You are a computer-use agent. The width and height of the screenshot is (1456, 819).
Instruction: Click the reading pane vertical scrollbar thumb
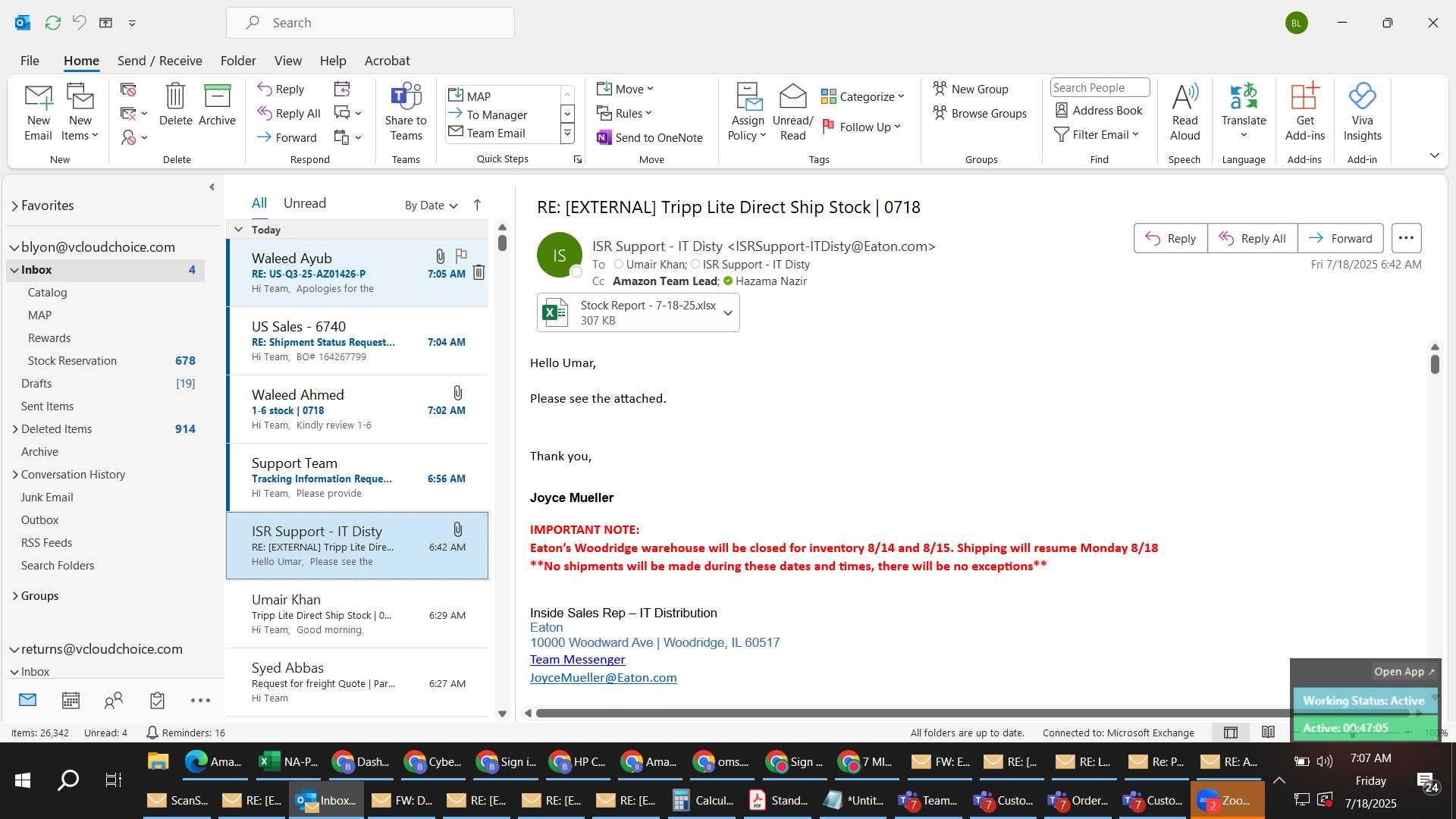pos(1435,364)
